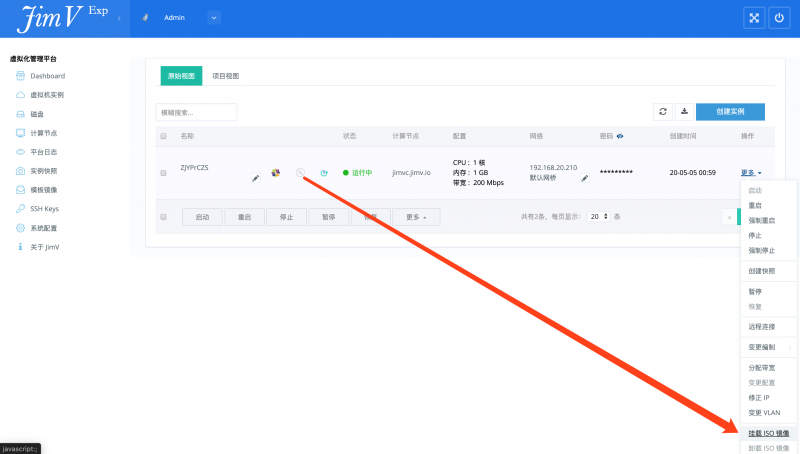800x454 pixels.
Task: Click the refresh list icon
Action: 662,112
